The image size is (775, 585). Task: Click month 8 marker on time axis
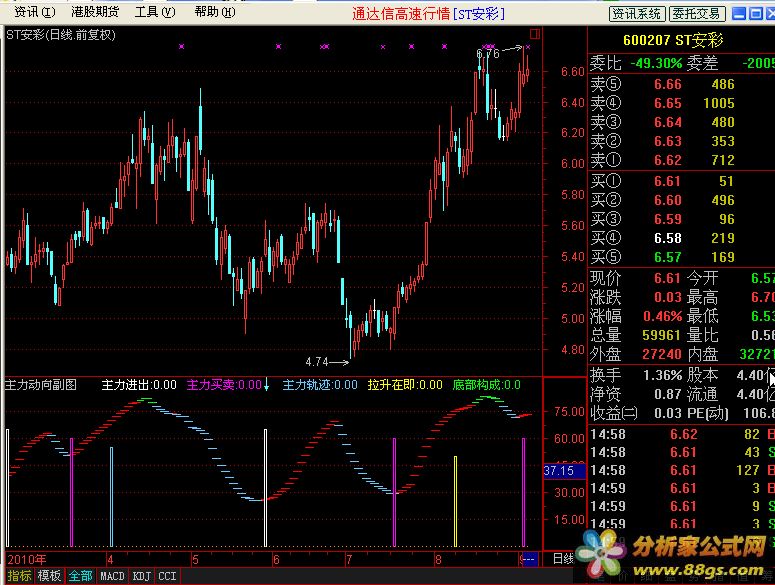click(438, 560)
